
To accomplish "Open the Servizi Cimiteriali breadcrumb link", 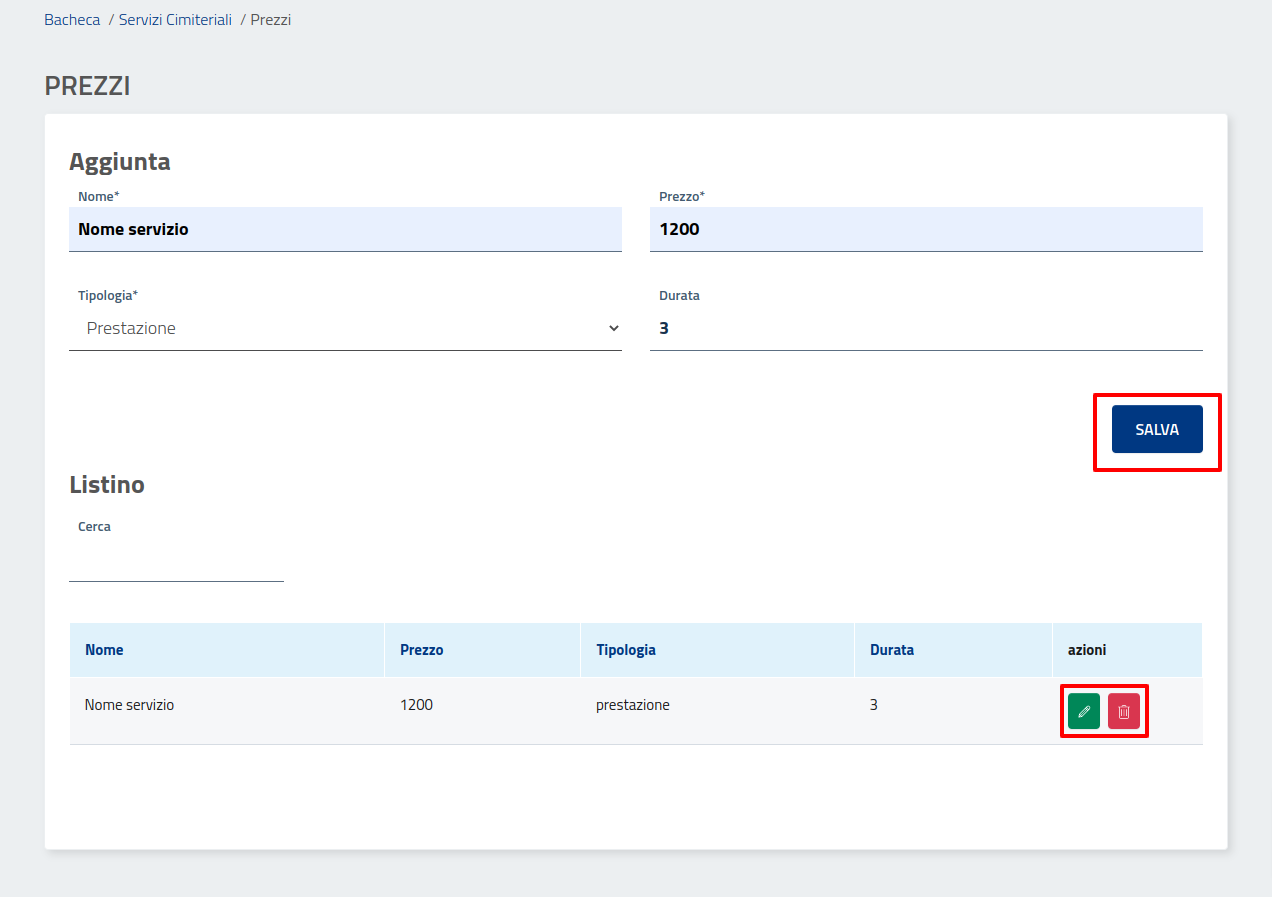I will (175, 20).
